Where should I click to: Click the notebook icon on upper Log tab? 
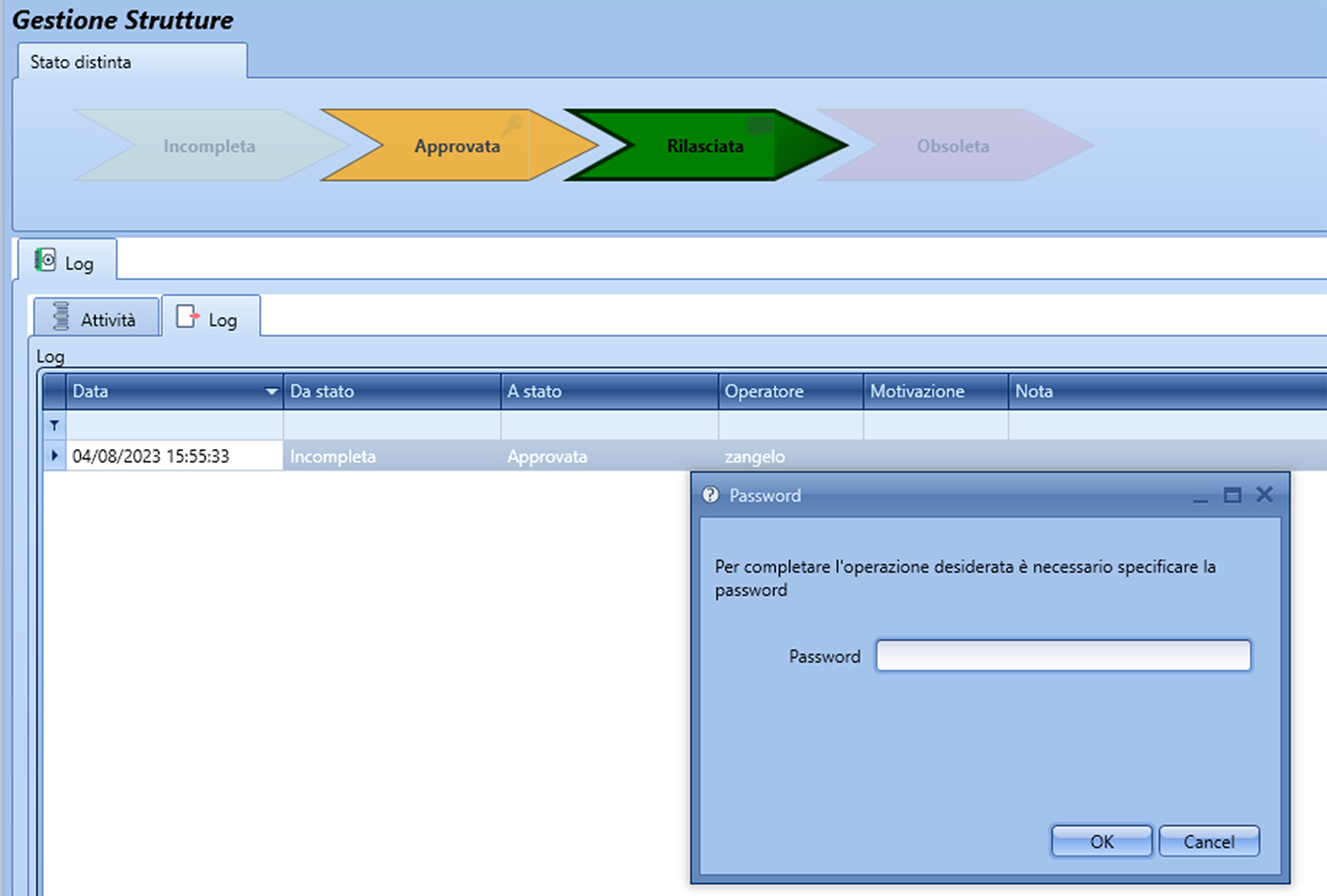[46, 260]
